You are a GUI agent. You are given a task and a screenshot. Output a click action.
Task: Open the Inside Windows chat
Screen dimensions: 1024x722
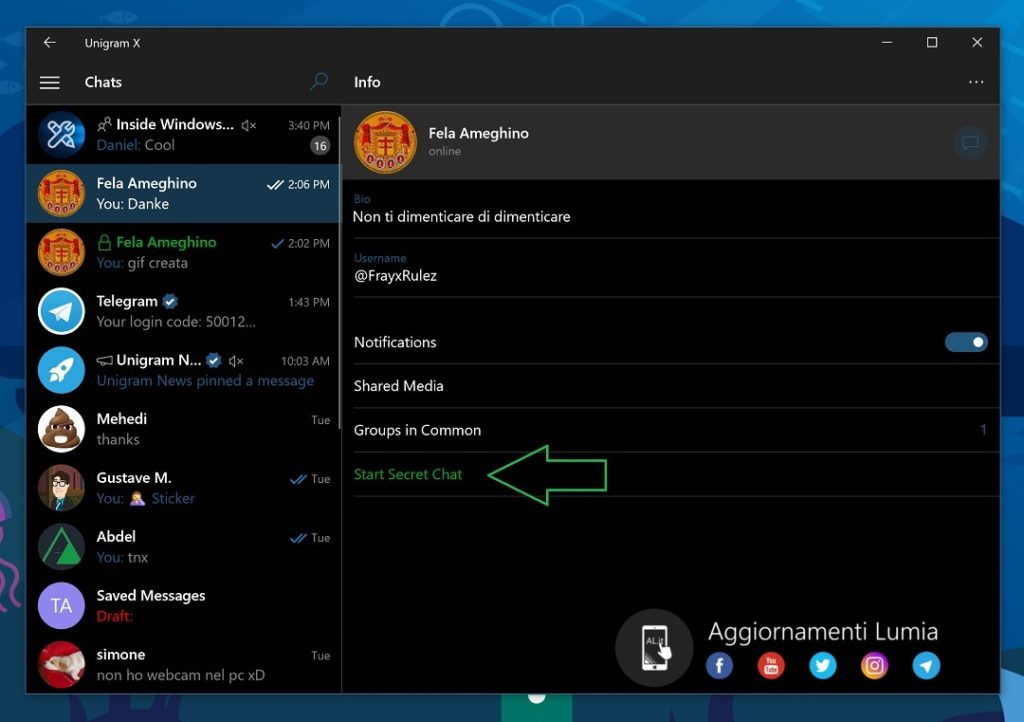pyautogui.click(x=183, y=134)
